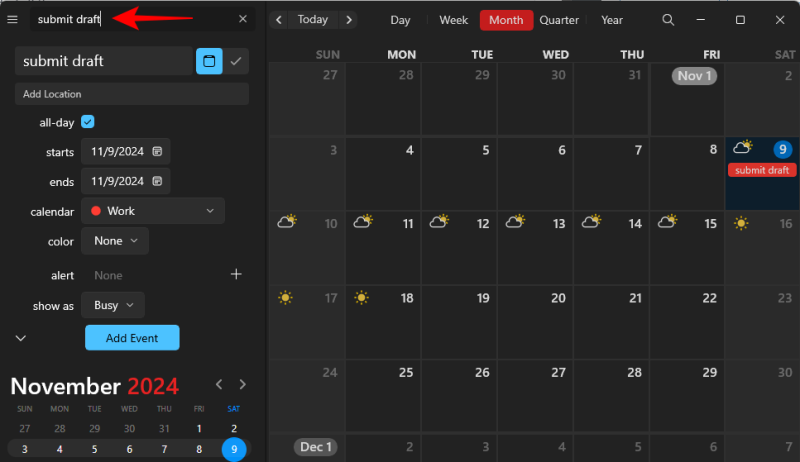Image resolution: width=800 pixels, height=462 pixels.
Task: Select November 22 in month grid
Action: coord(687,322)
